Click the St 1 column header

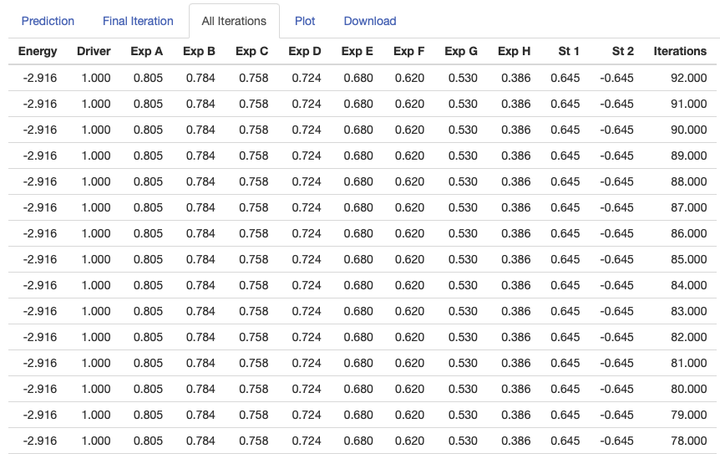[569, 51]
